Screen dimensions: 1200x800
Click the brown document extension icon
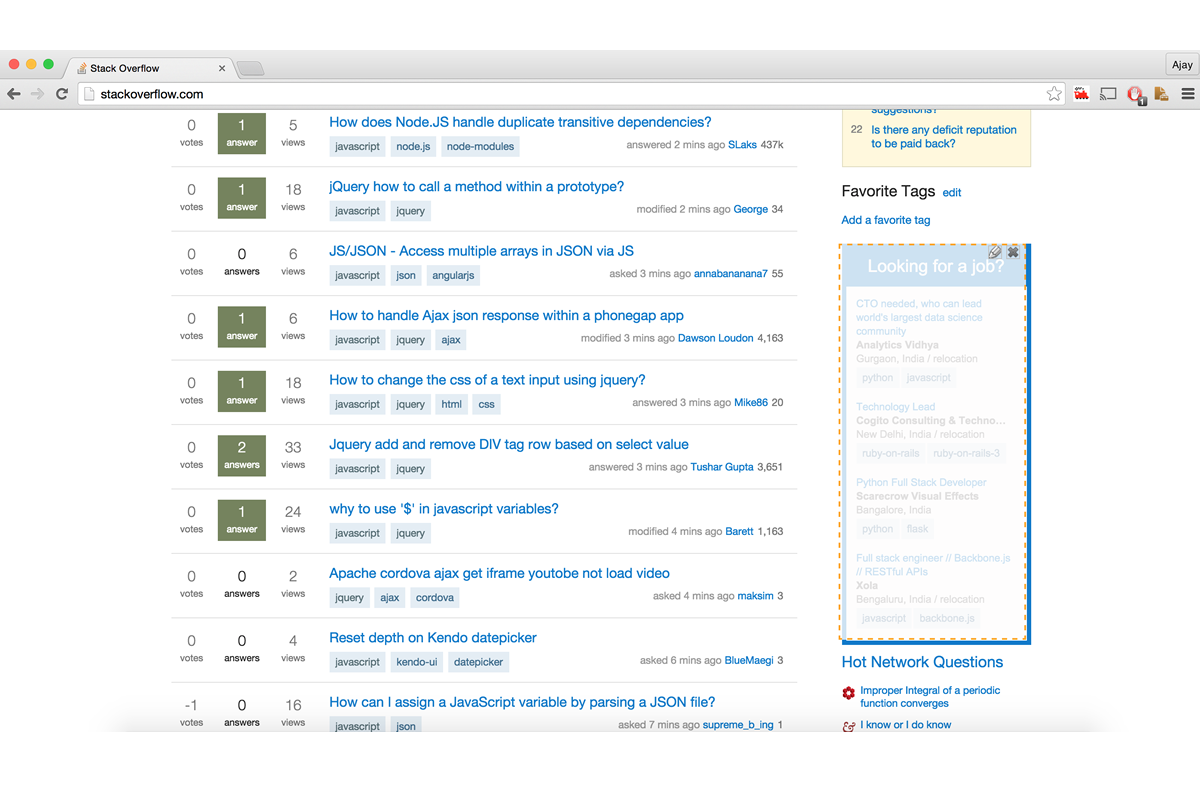pyautogui.click(x=1161, y=94)
